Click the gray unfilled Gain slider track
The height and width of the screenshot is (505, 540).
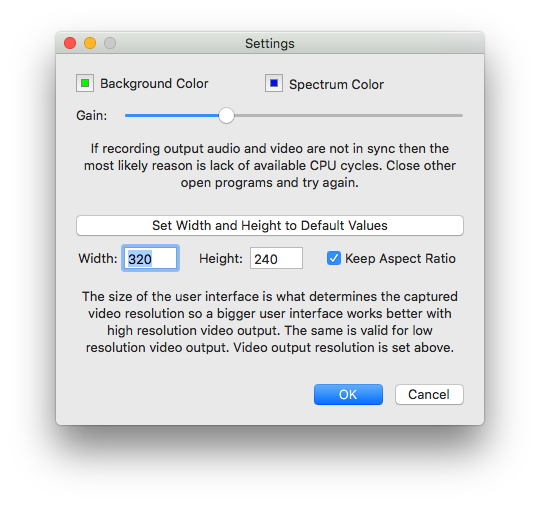(349, 115)
